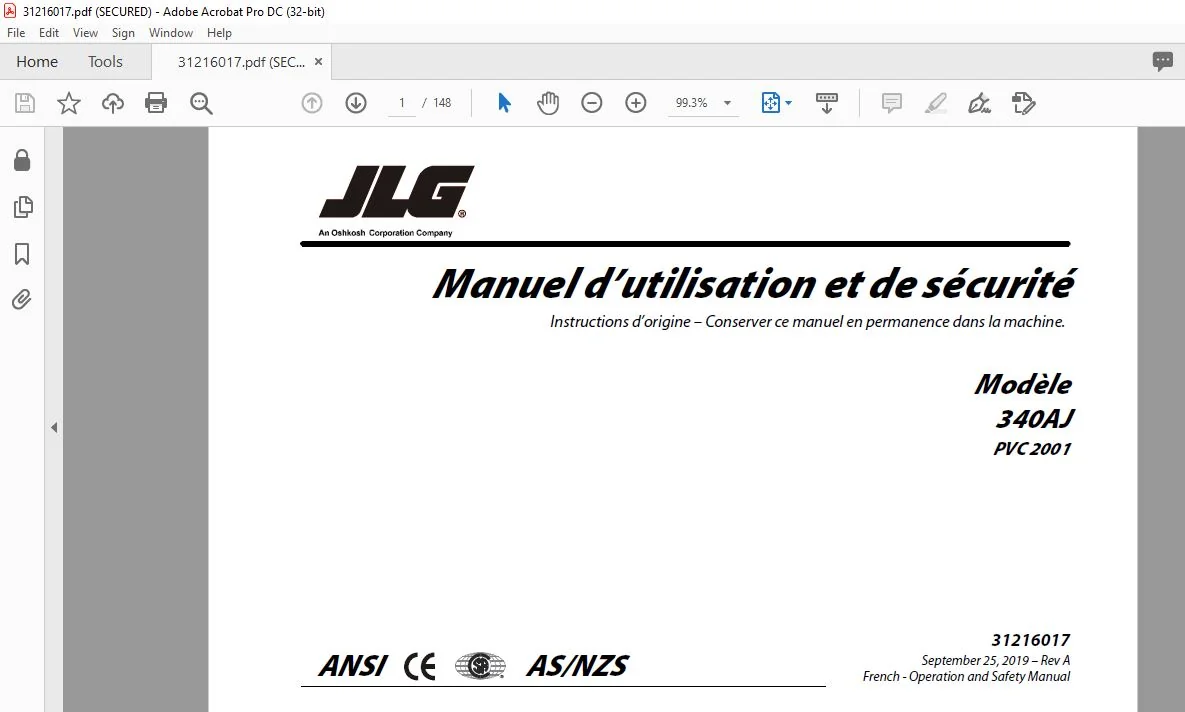Go to the previous page
The height and width of the screenshot is (712, 1185).
(311, 103)
